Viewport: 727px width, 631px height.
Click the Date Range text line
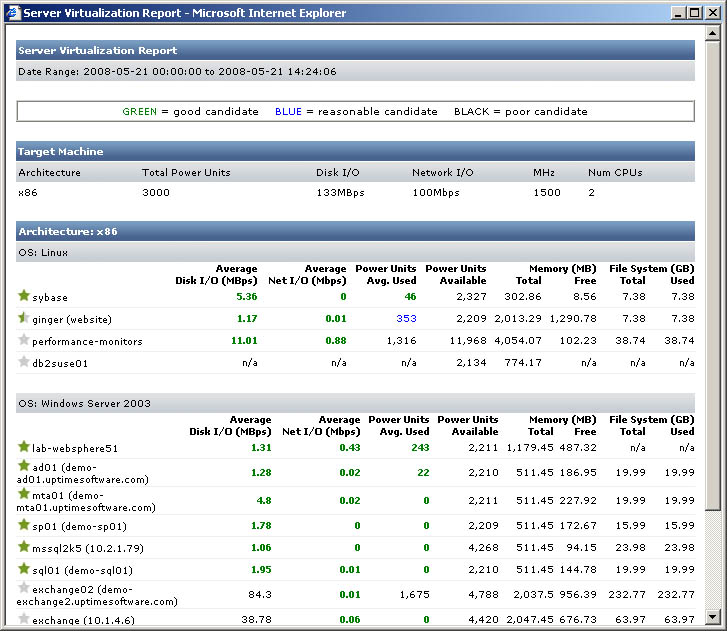177,72
